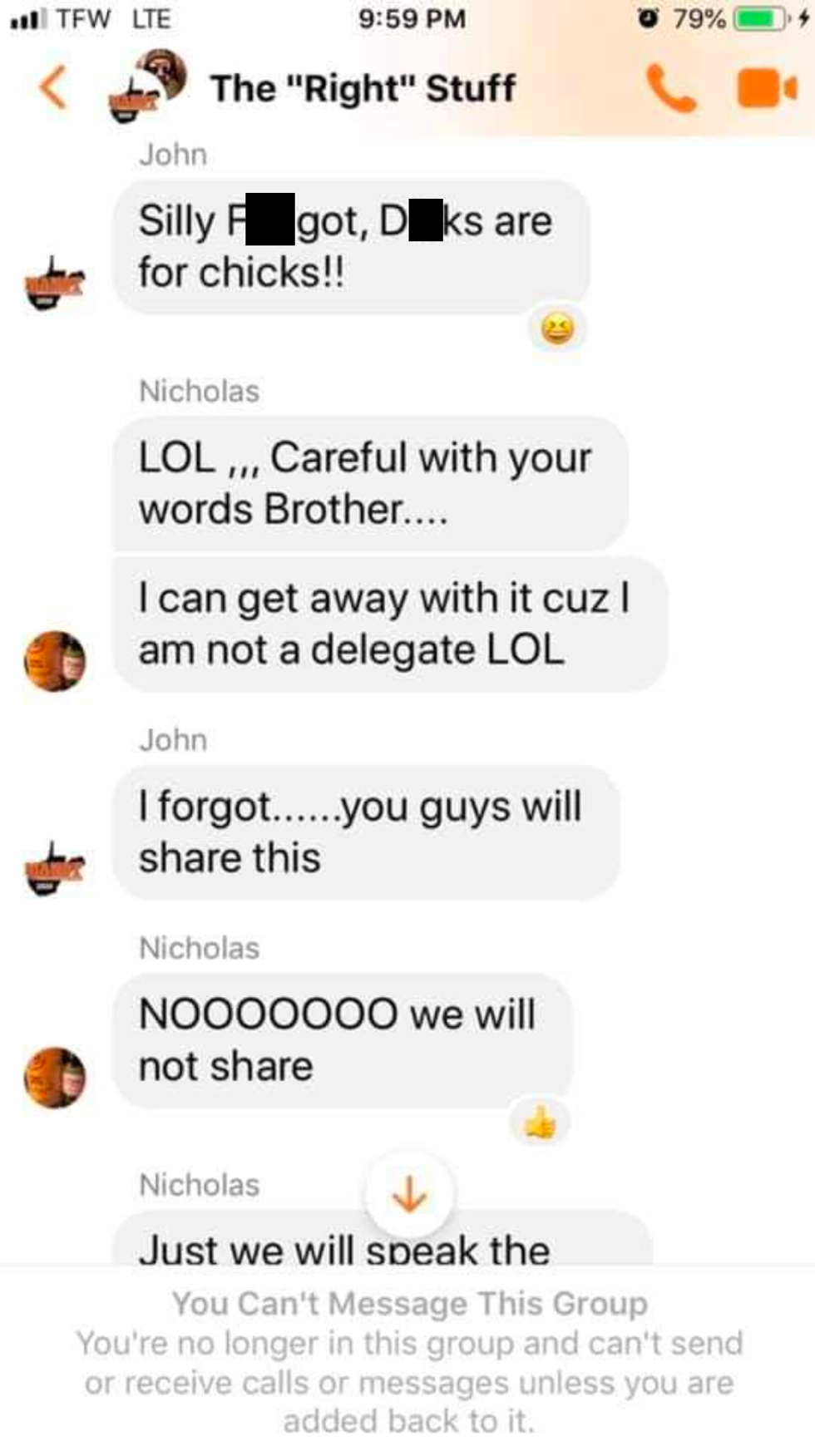Open "The Right Stuff" group details
Image resolution: width=815 pixels, height=1456 pixels.
[363, 89]
